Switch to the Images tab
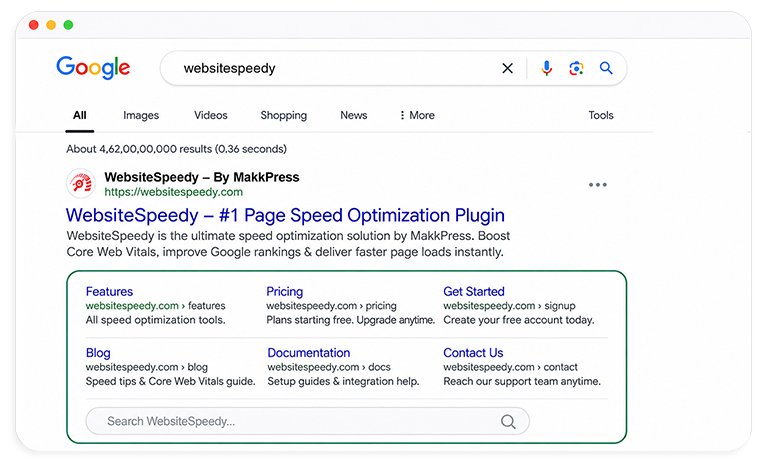Screen dimensions: 768x462 [141, 115]
